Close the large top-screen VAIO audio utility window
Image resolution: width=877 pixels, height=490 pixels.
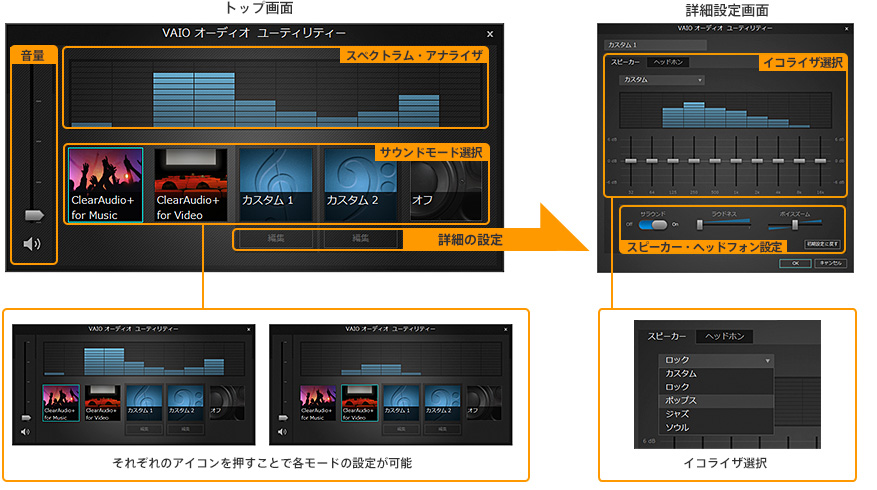tap(490, 34)
